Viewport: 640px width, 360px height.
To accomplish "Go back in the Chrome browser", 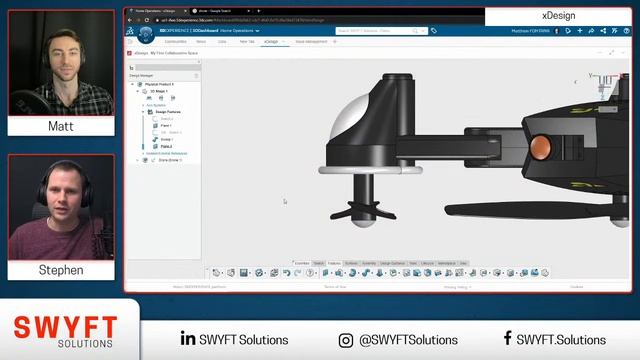I will coord(130,20).
